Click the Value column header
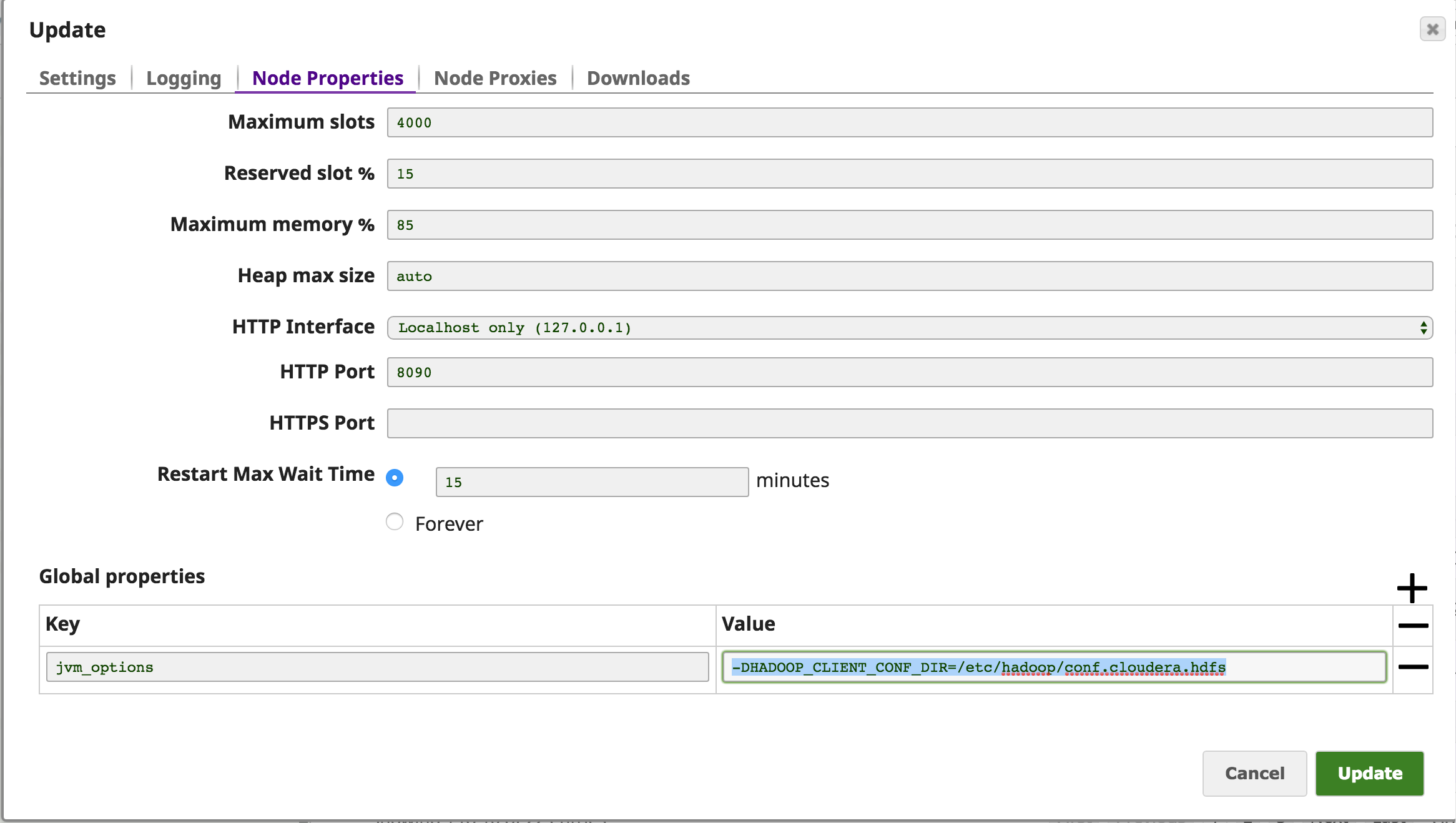The width and height of the screenshot is (1456, 823). pyautogui.click(x=748, y=624)
